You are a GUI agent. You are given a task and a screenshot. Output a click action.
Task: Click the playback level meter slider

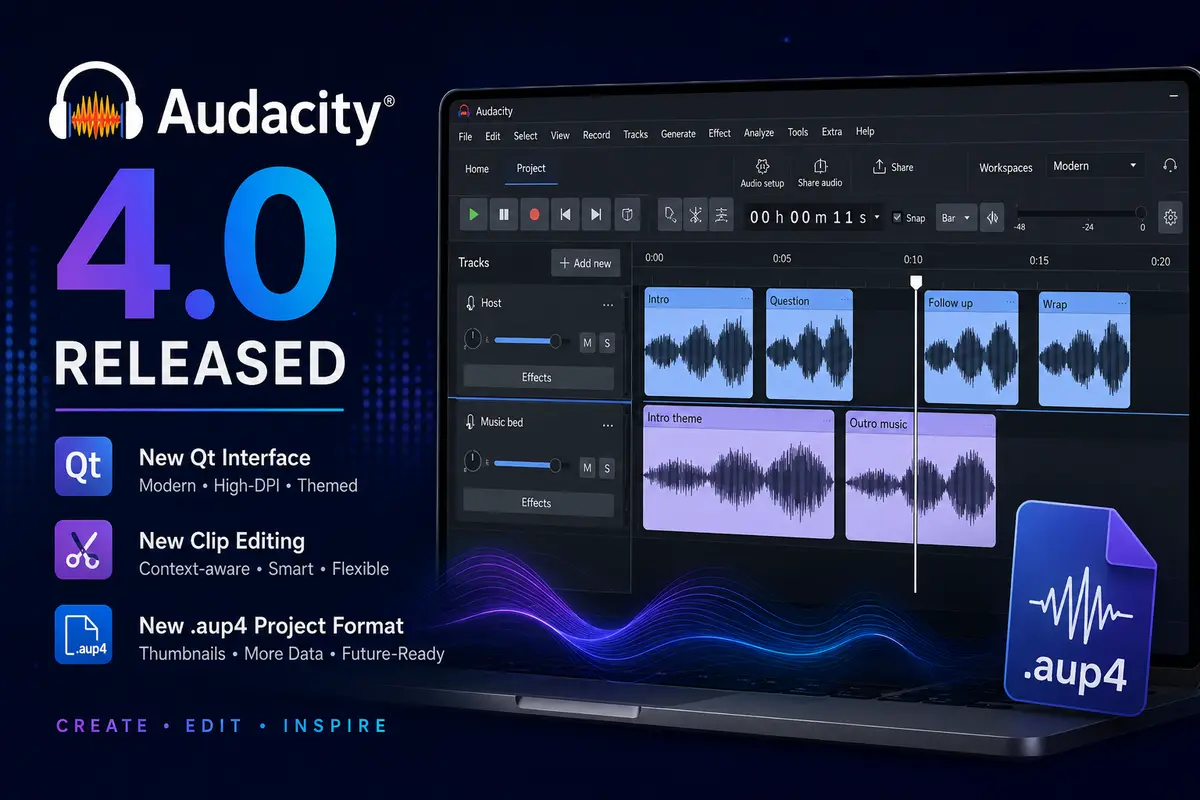point(1082,212)
